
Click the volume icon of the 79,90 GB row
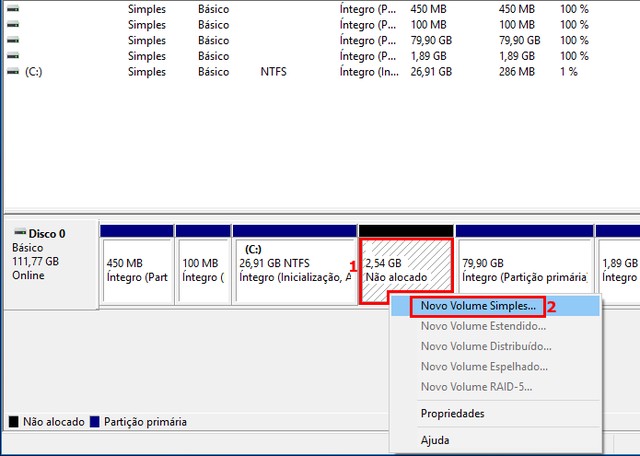(x=13, y=40)
